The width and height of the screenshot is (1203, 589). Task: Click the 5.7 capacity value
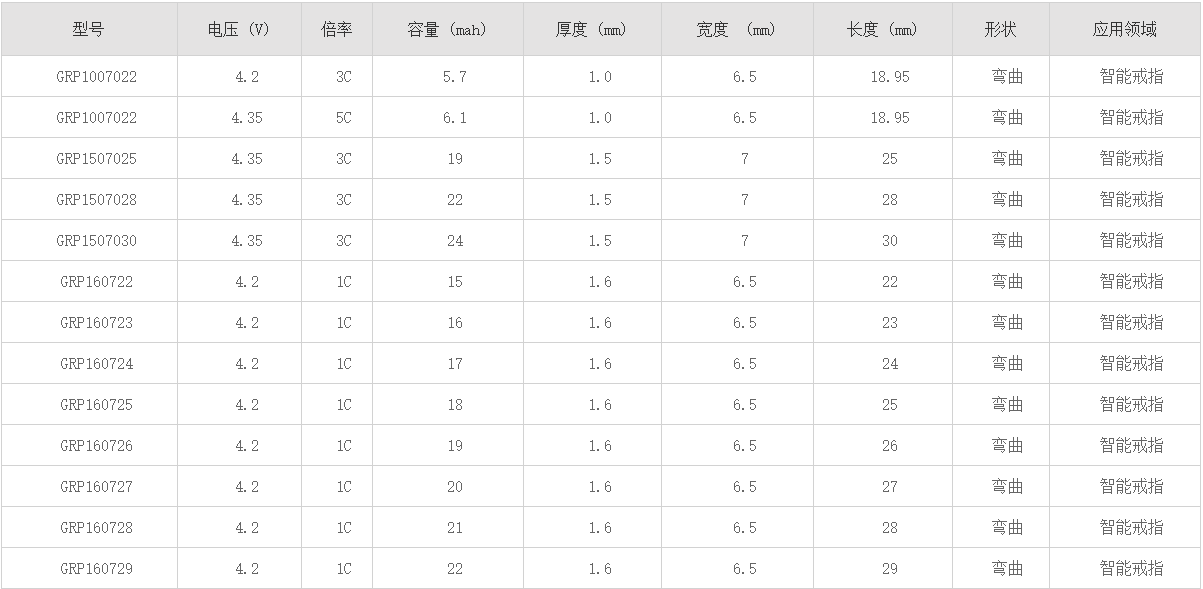tap(455, 77)
